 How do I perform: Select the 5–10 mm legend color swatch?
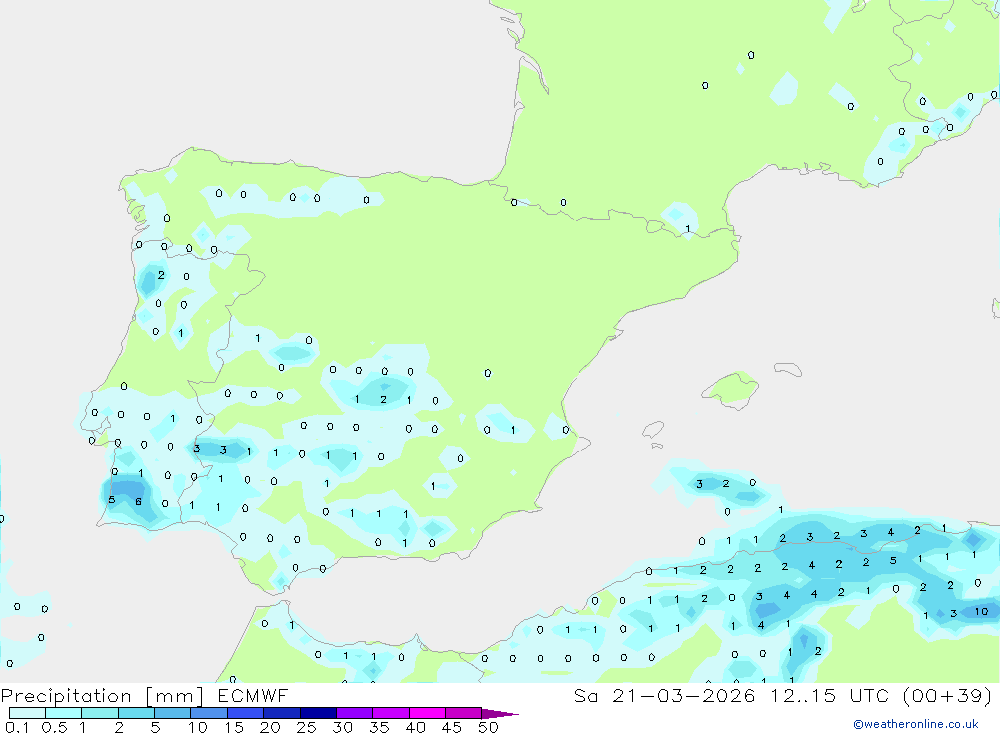pos(173,713)
